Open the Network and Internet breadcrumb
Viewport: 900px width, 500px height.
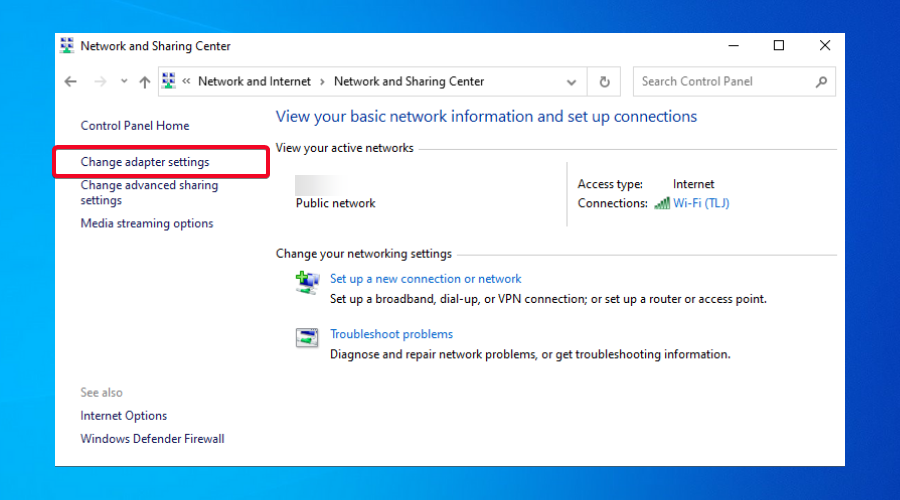tap(254, 82)
